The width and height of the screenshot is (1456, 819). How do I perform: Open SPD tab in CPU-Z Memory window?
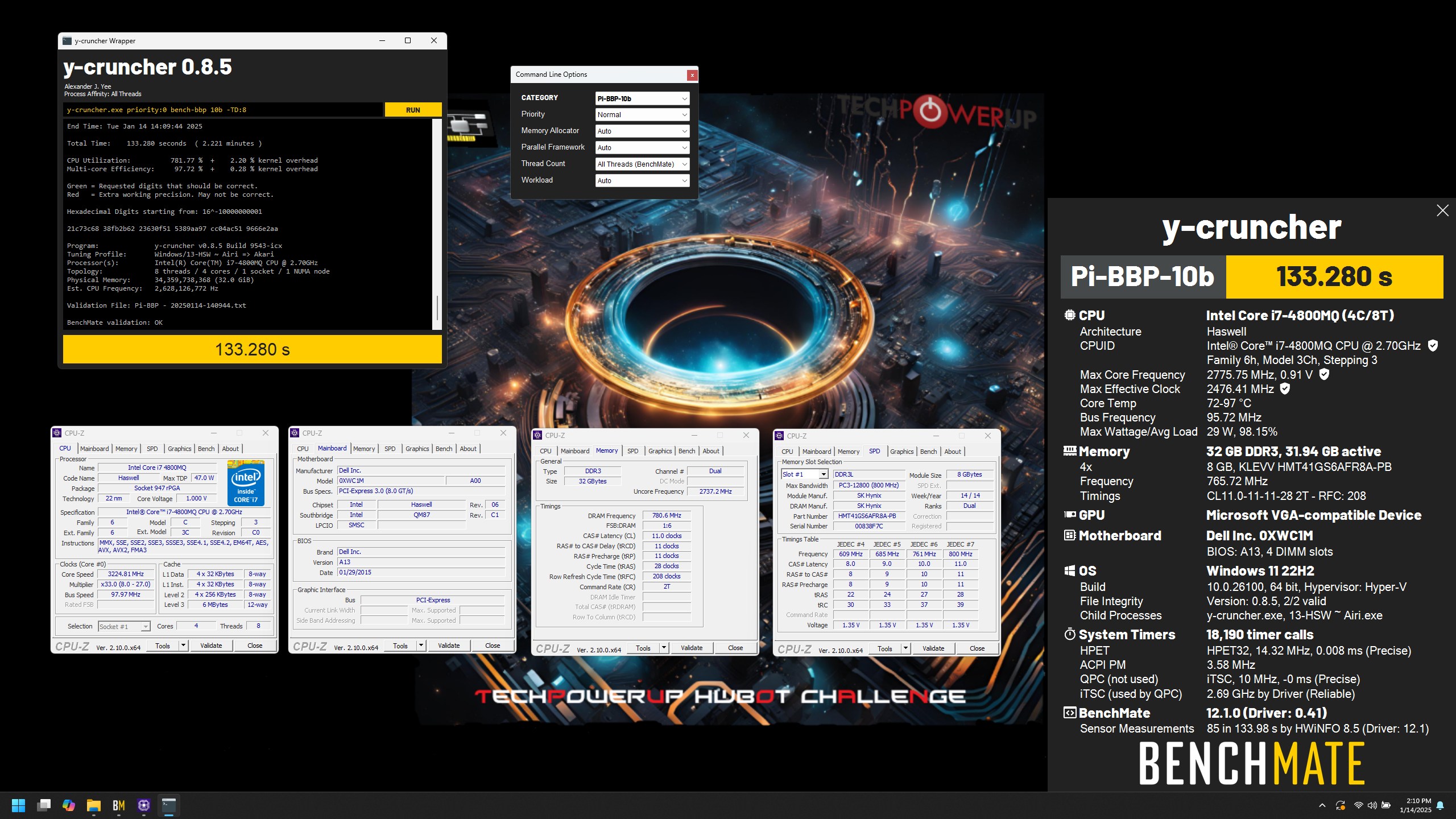tap(633, 451)
